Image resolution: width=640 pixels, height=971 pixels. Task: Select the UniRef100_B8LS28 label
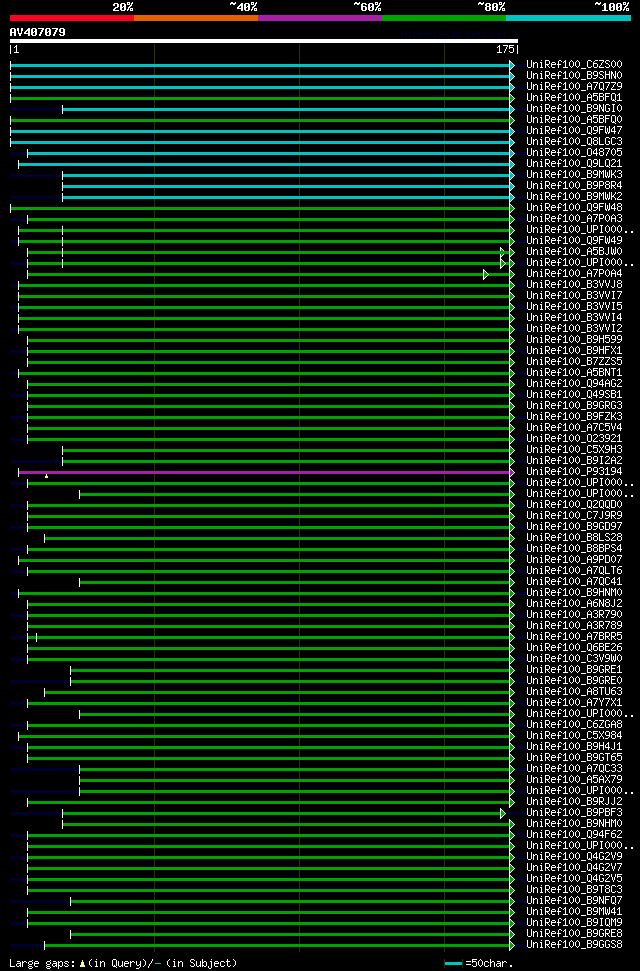coord(574,538)
